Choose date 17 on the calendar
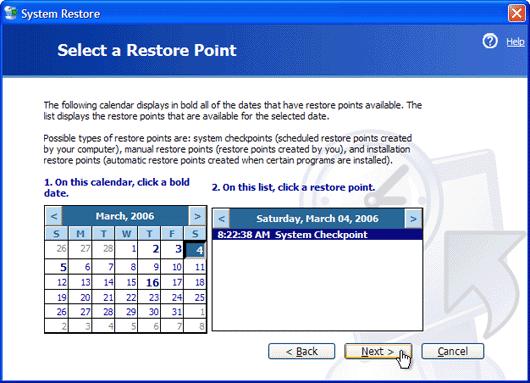Screen dimensions: 530x383 [172, 283]
